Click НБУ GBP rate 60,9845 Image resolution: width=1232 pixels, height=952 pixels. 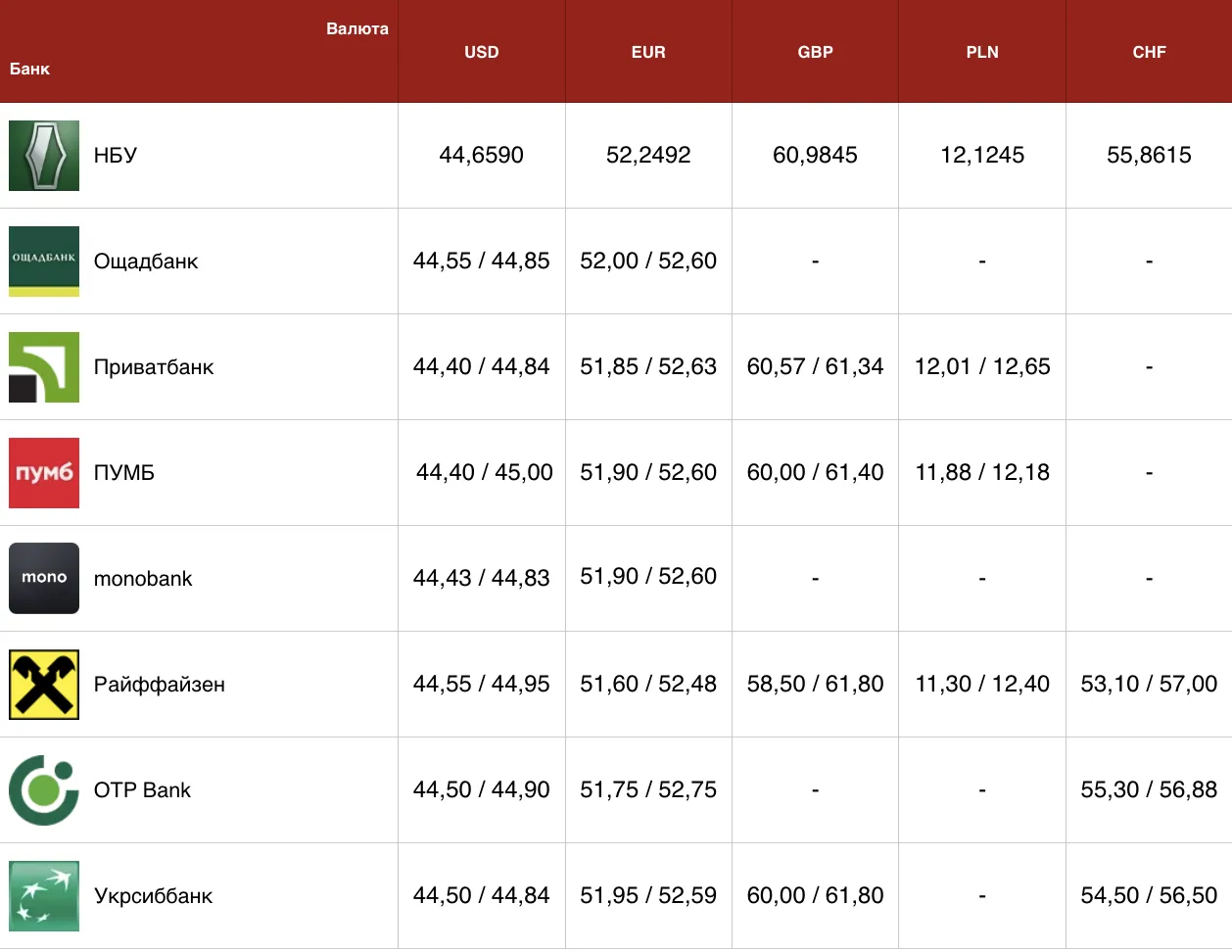point(816,155)
